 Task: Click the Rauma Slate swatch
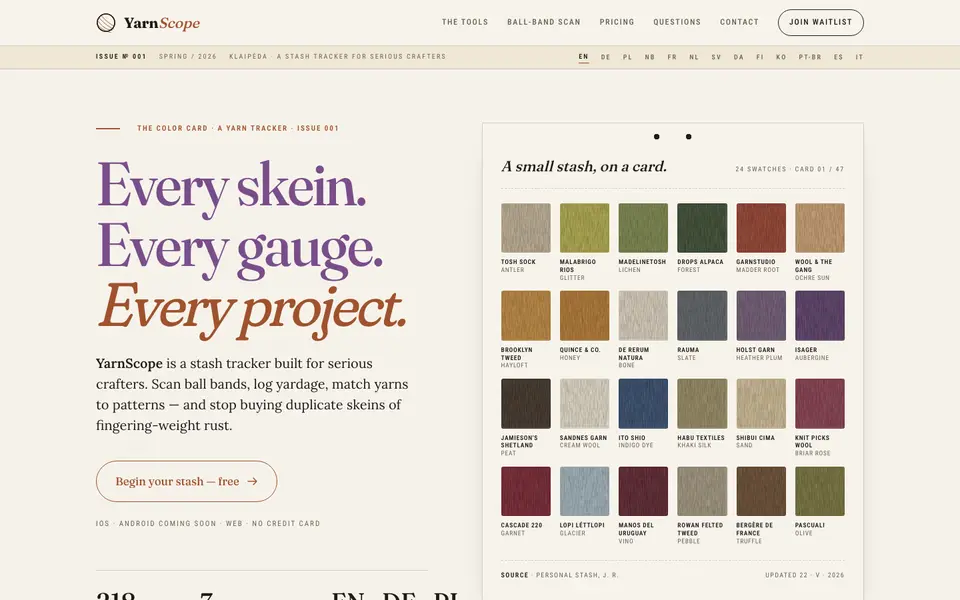coord(702,315)
